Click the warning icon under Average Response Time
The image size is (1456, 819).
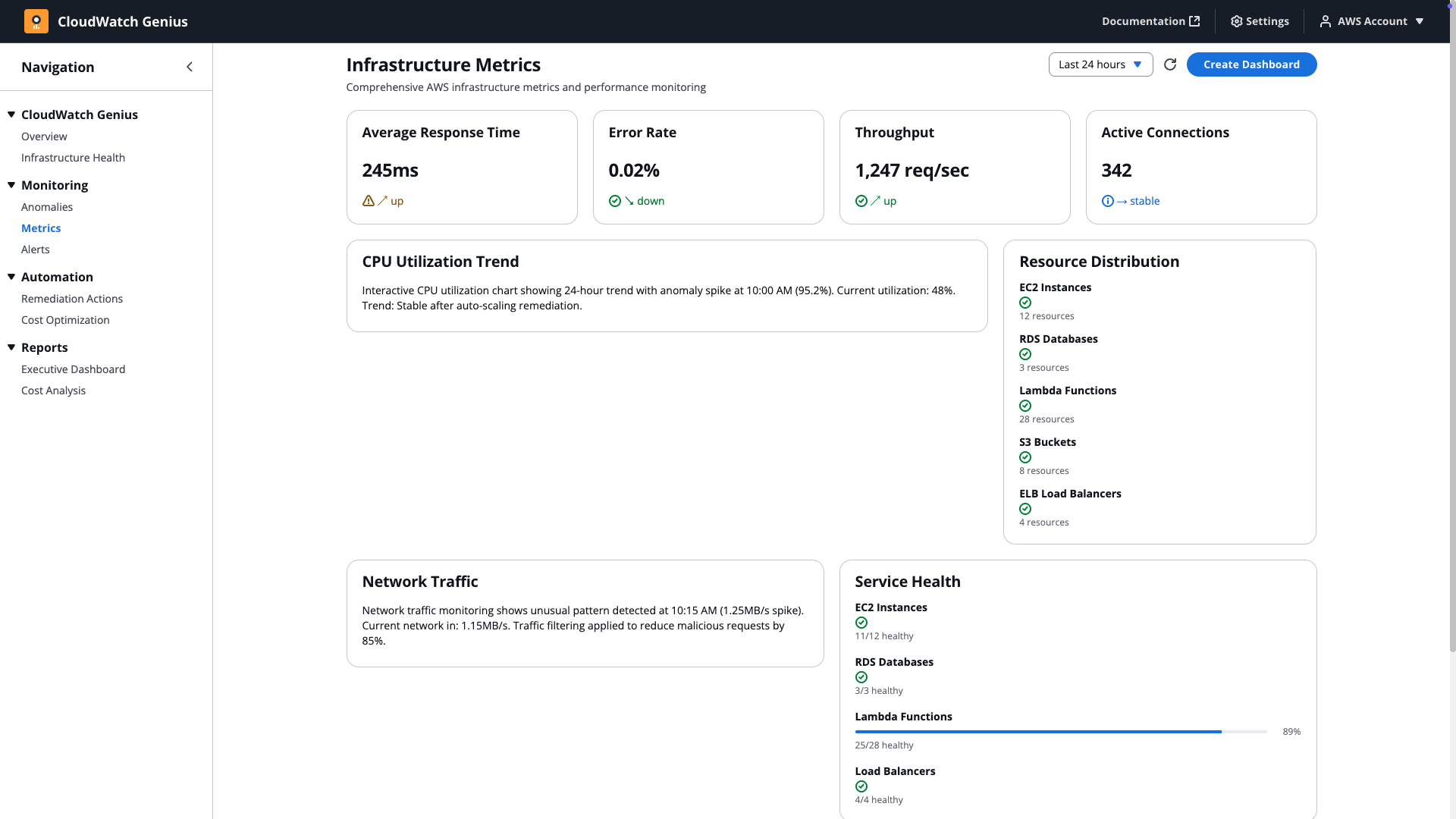369,201
